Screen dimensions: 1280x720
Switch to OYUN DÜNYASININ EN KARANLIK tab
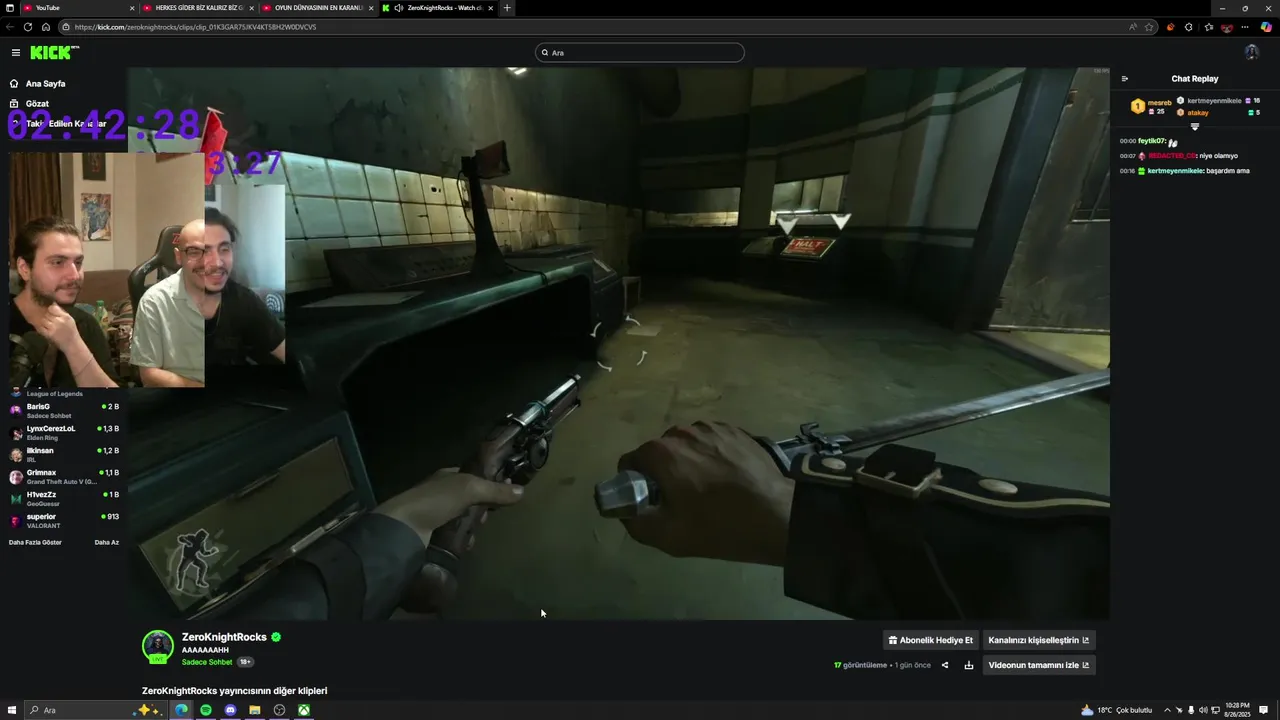pos(318,8)
